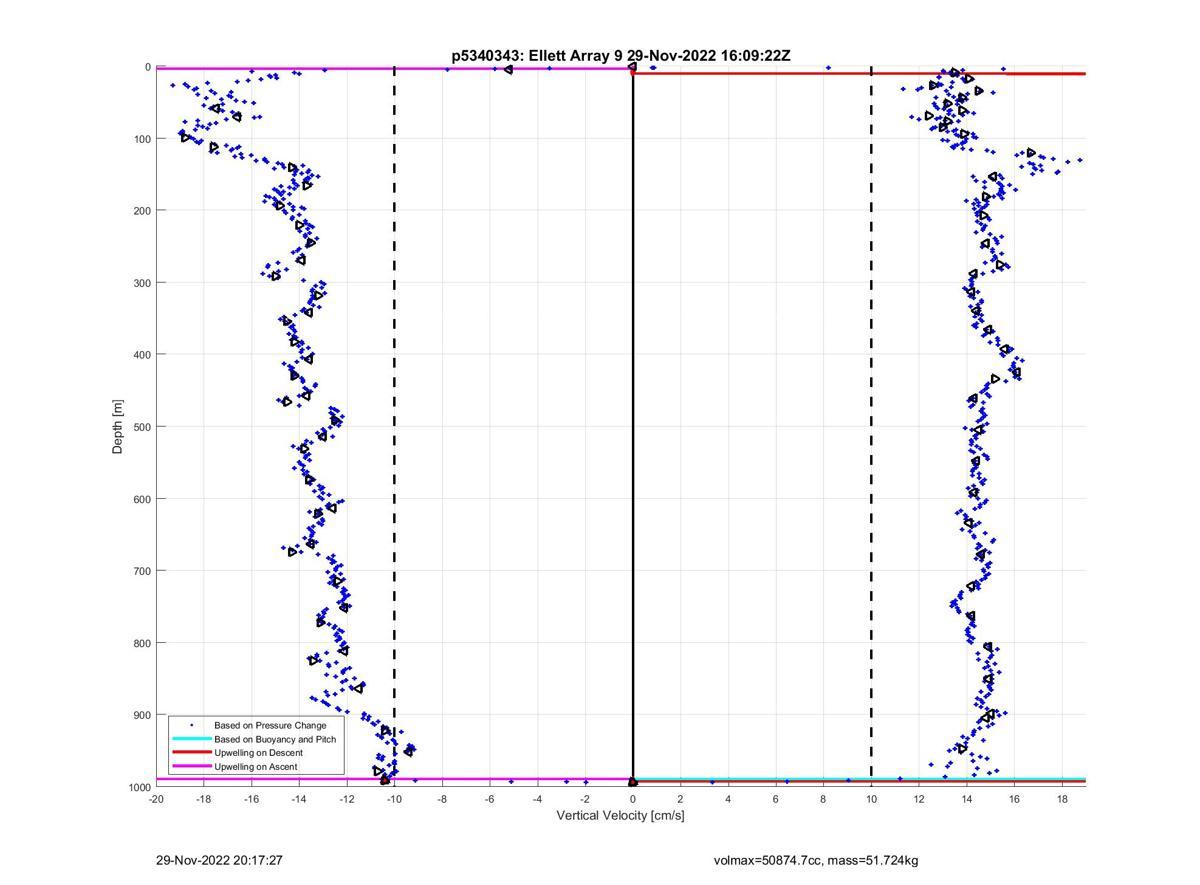Click the x-axis tick label -6
Image resolution: width=1200 pixels, height=885 pixels.
pos(490,799)
